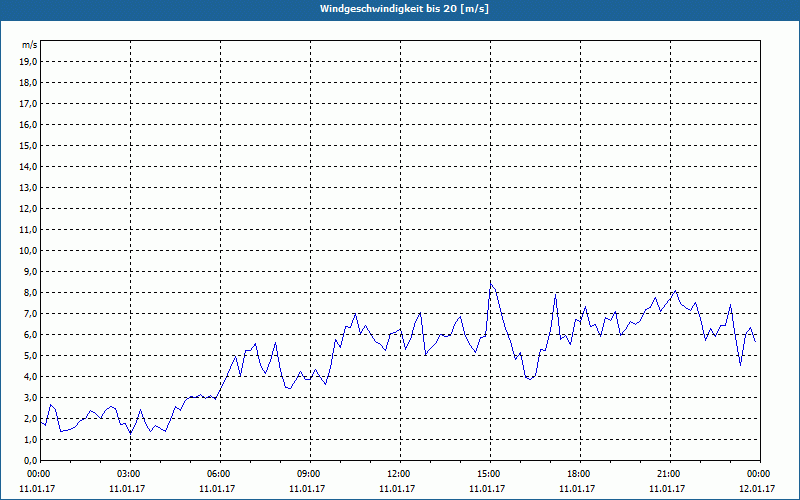
Task: Click the '2,0' y-axis value
Action: (31, 419)
